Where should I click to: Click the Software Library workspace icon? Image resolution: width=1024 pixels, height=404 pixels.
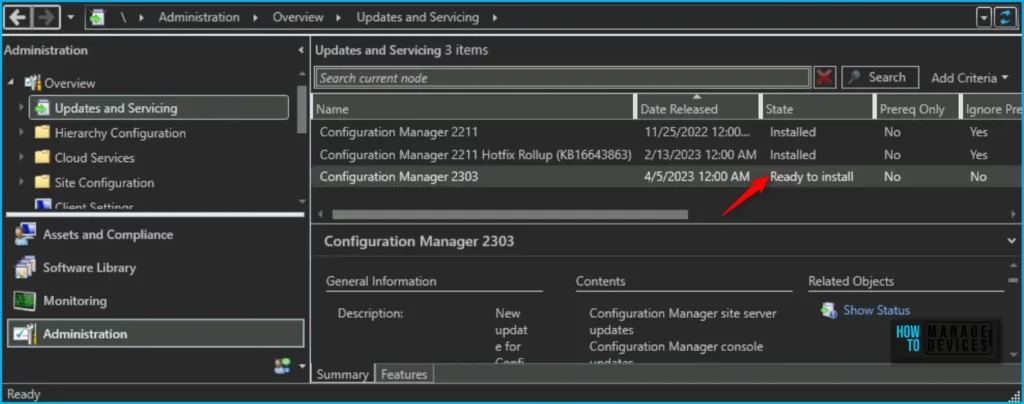point(25,268)
